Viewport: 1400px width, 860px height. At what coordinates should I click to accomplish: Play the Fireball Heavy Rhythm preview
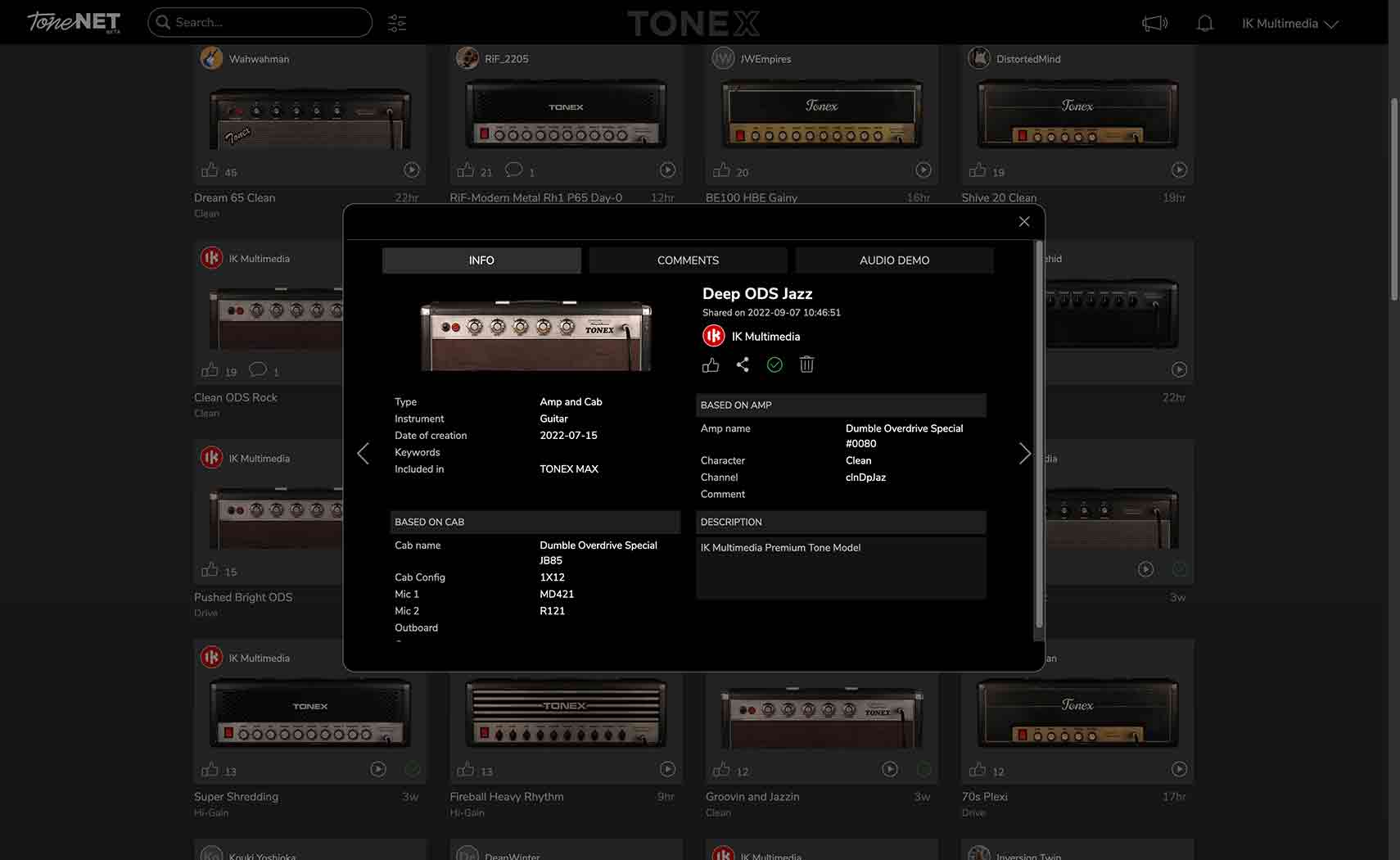[x=668, y=769]
